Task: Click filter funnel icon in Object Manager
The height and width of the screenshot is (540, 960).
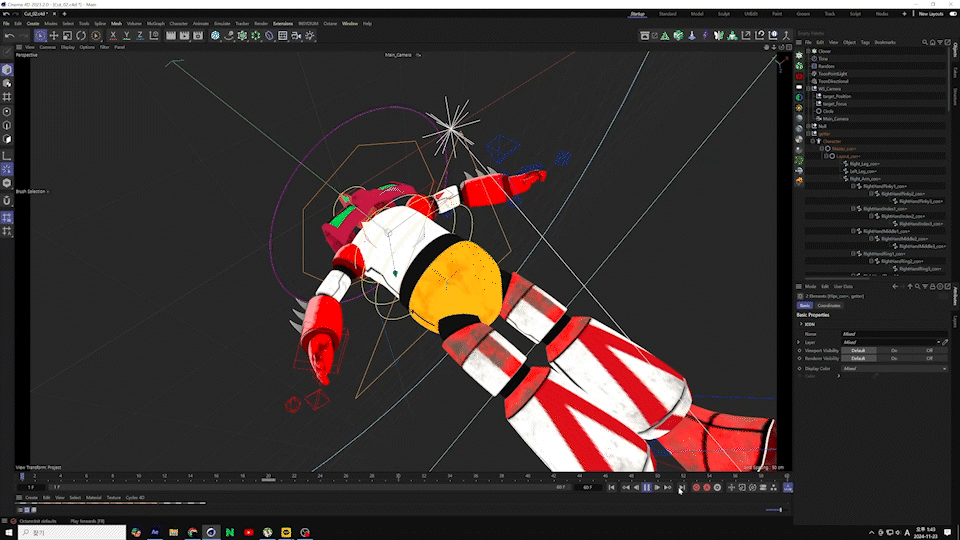Action: 940,42
